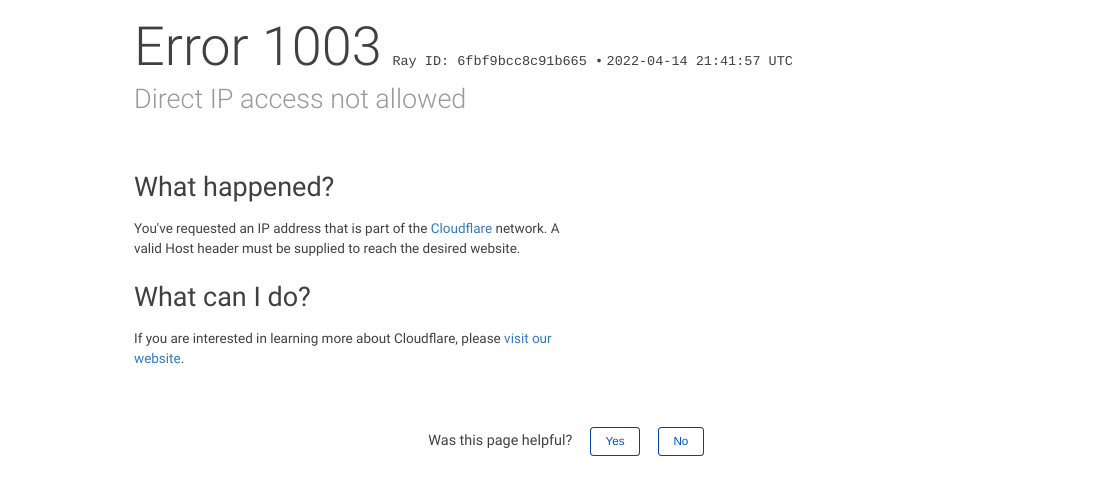Select the Ray ID value 6fbf9bcc8c91b665
1100x485 pixels.
[x=522, y=62]
